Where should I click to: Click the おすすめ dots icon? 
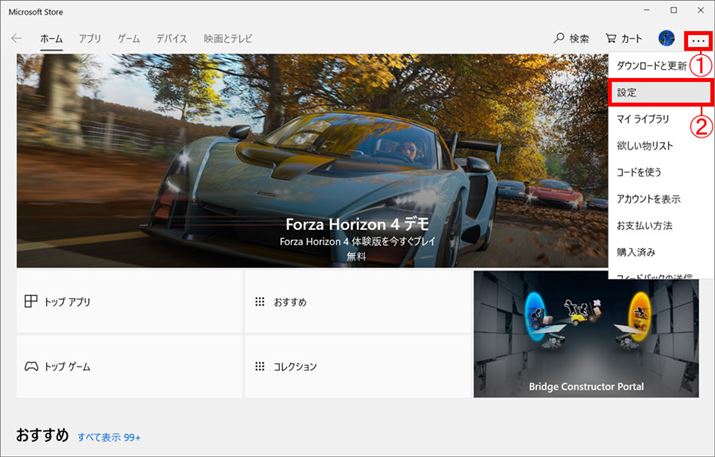tap(260, 301)
